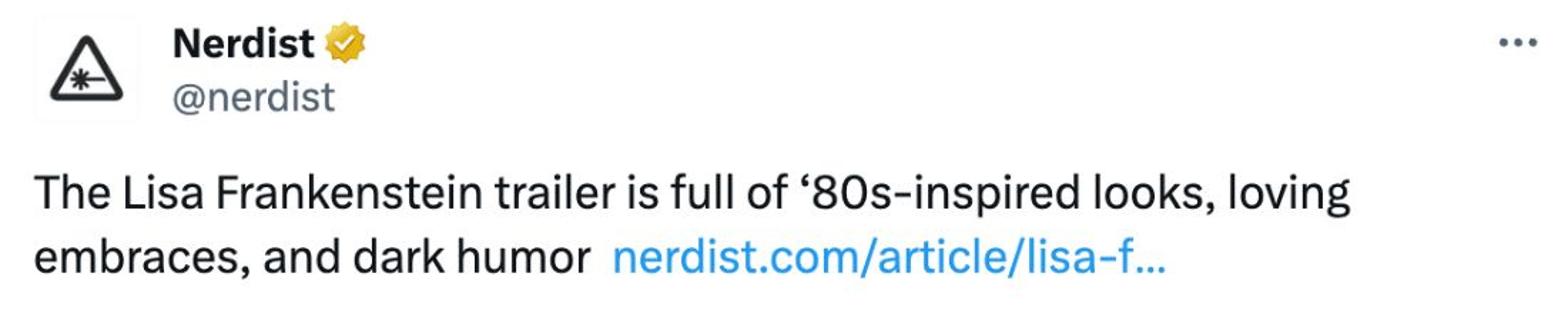Expand the tweet's ellipsis overflow menu
This screenshot has height=310, width=1568.
pos(1517,43)
